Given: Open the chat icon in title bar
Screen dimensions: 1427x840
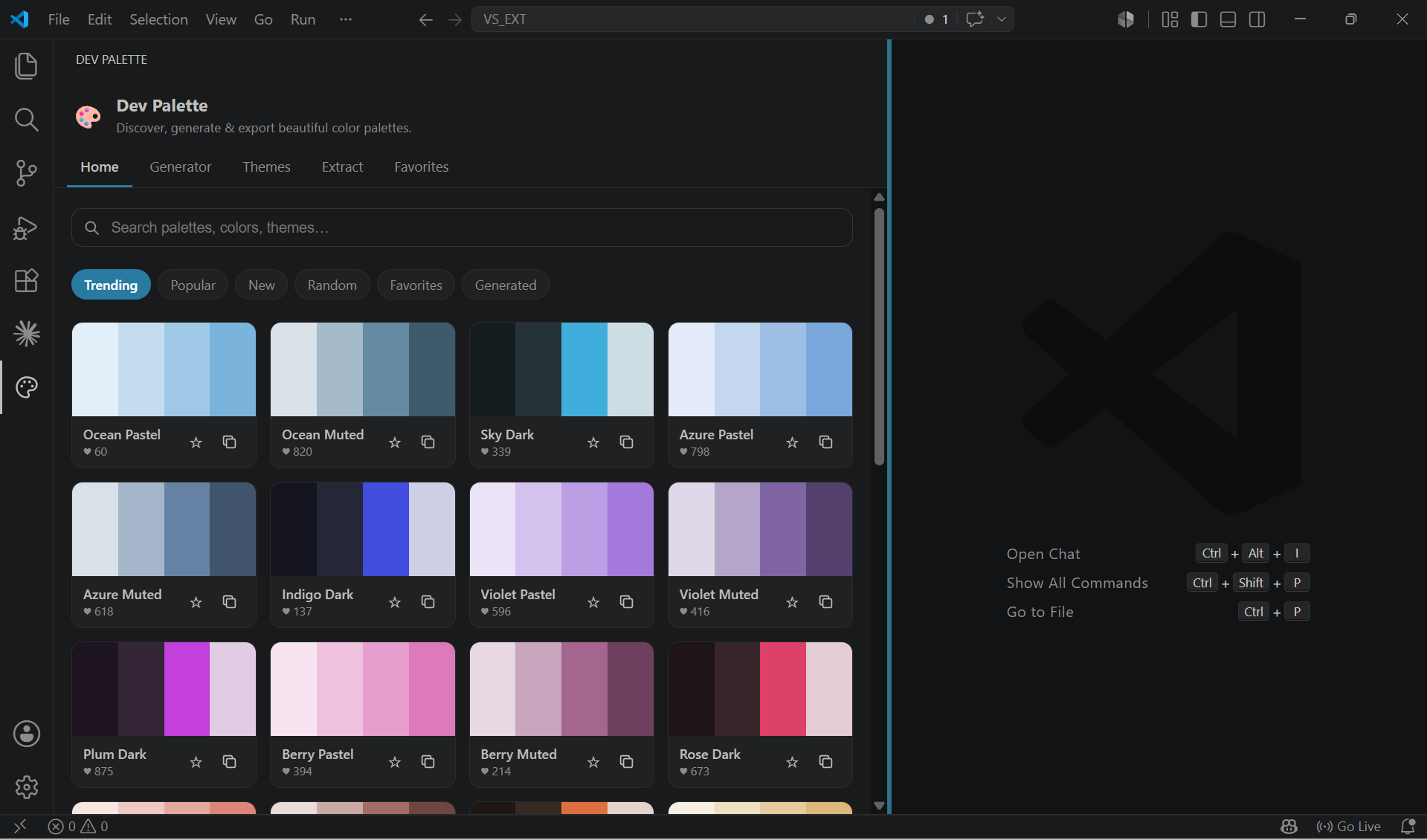Looking at the screenshot, I should point(975,19).
